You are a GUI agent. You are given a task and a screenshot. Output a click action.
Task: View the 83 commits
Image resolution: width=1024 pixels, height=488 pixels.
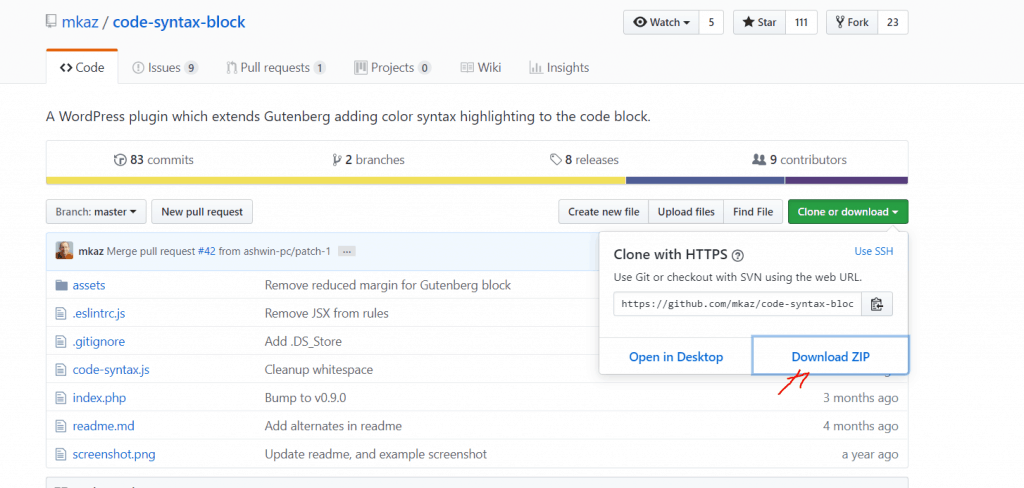pos(153,159)
